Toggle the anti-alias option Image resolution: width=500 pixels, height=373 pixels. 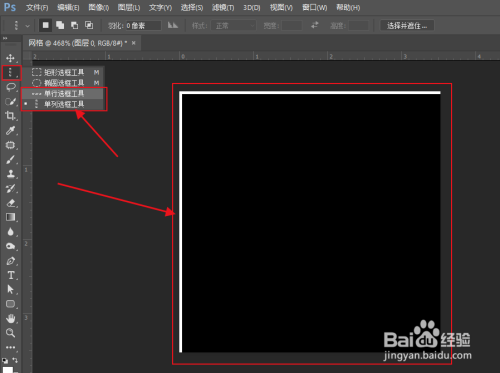(x=173, y=25)
